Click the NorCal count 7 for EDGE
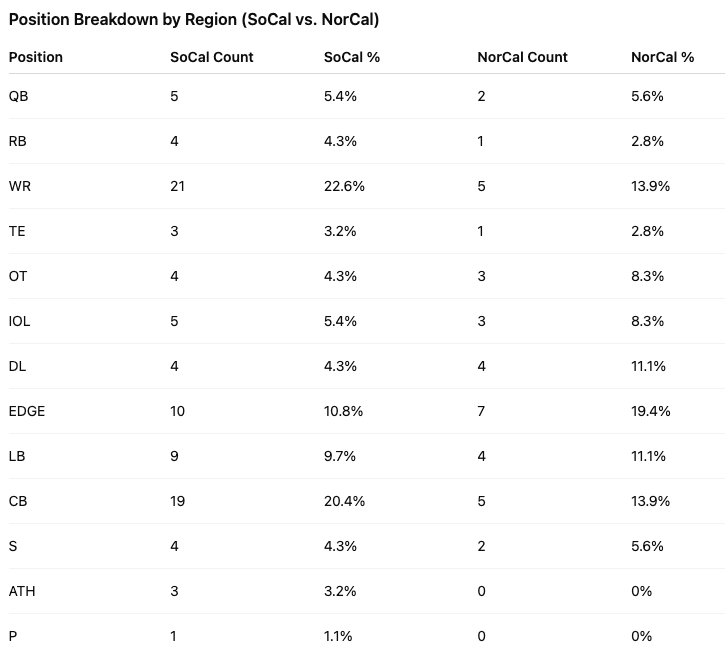This screenshot has width=725, height=664. (482, 411)
